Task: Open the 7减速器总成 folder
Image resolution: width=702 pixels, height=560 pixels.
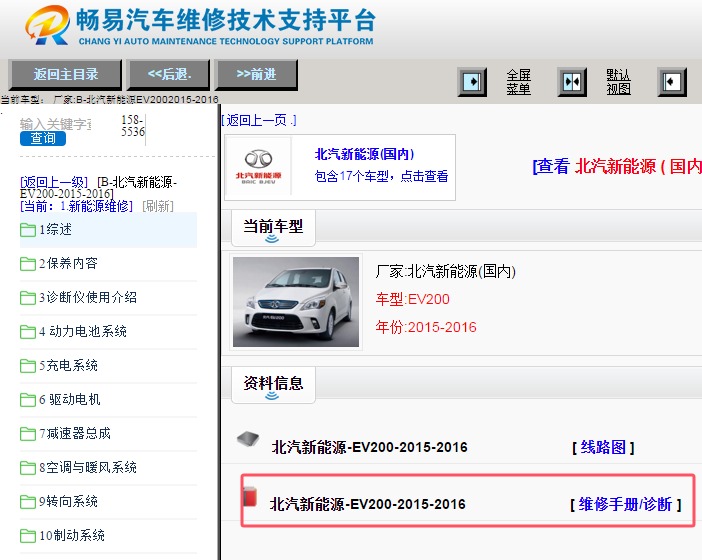Action: pos(108,434)
